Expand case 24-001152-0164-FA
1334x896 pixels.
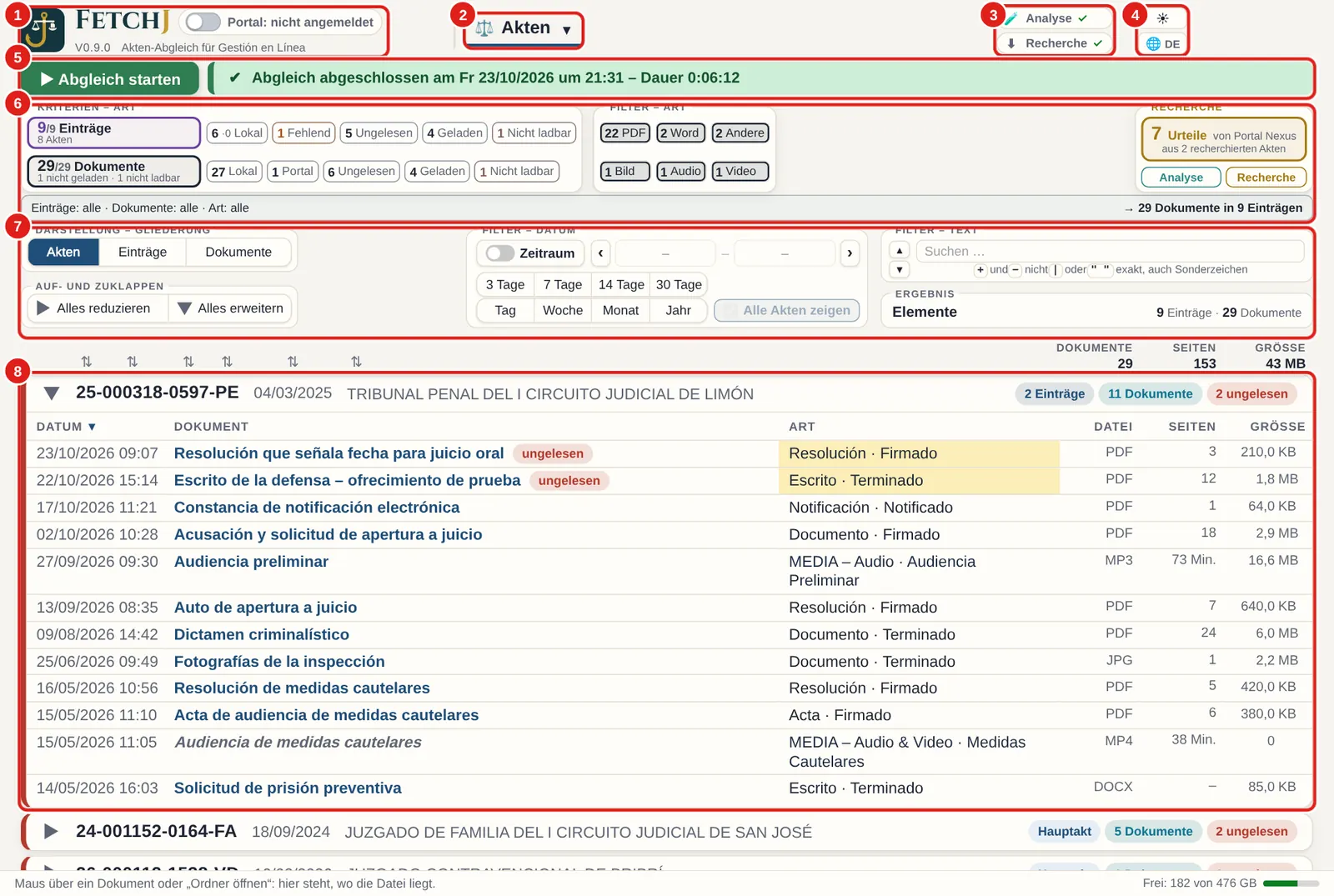[51, 832]
